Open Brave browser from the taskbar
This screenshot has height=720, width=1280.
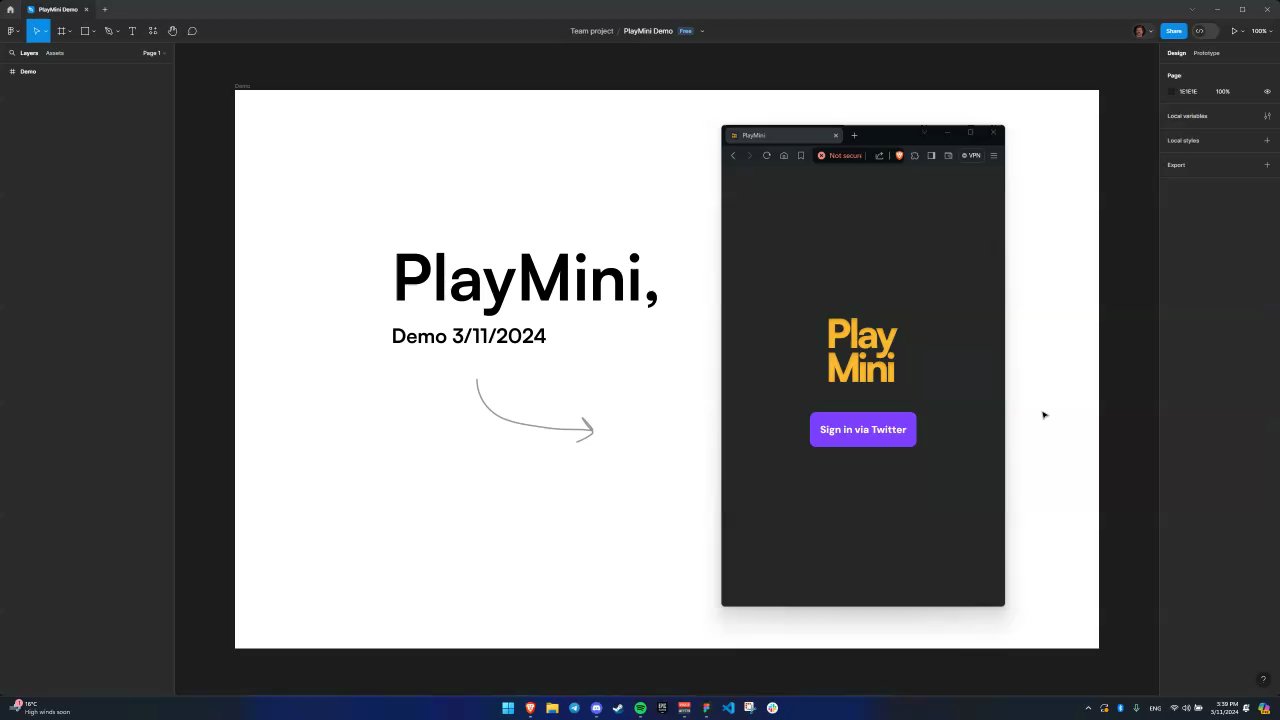530,708
